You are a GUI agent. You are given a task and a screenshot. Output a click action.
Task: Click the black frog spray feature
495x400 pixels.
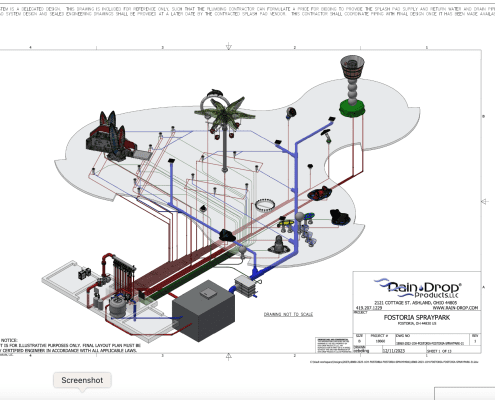[x=340, y=217]
